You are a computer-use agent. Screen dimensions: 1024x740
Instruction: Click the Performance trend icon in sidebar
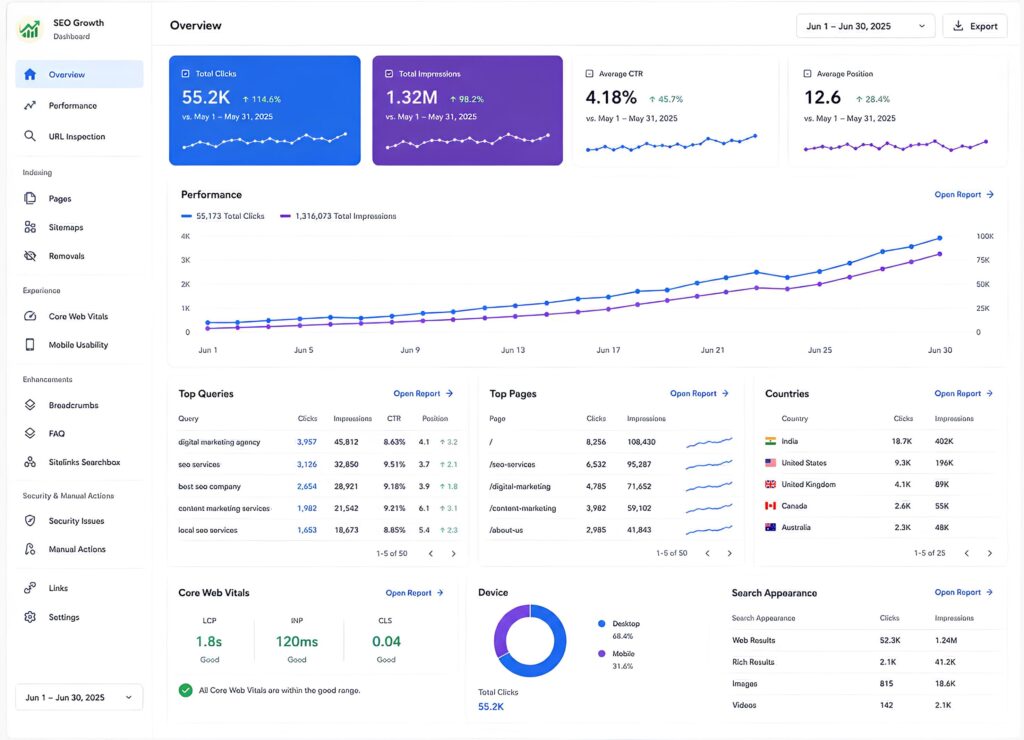tap(30, 105)
